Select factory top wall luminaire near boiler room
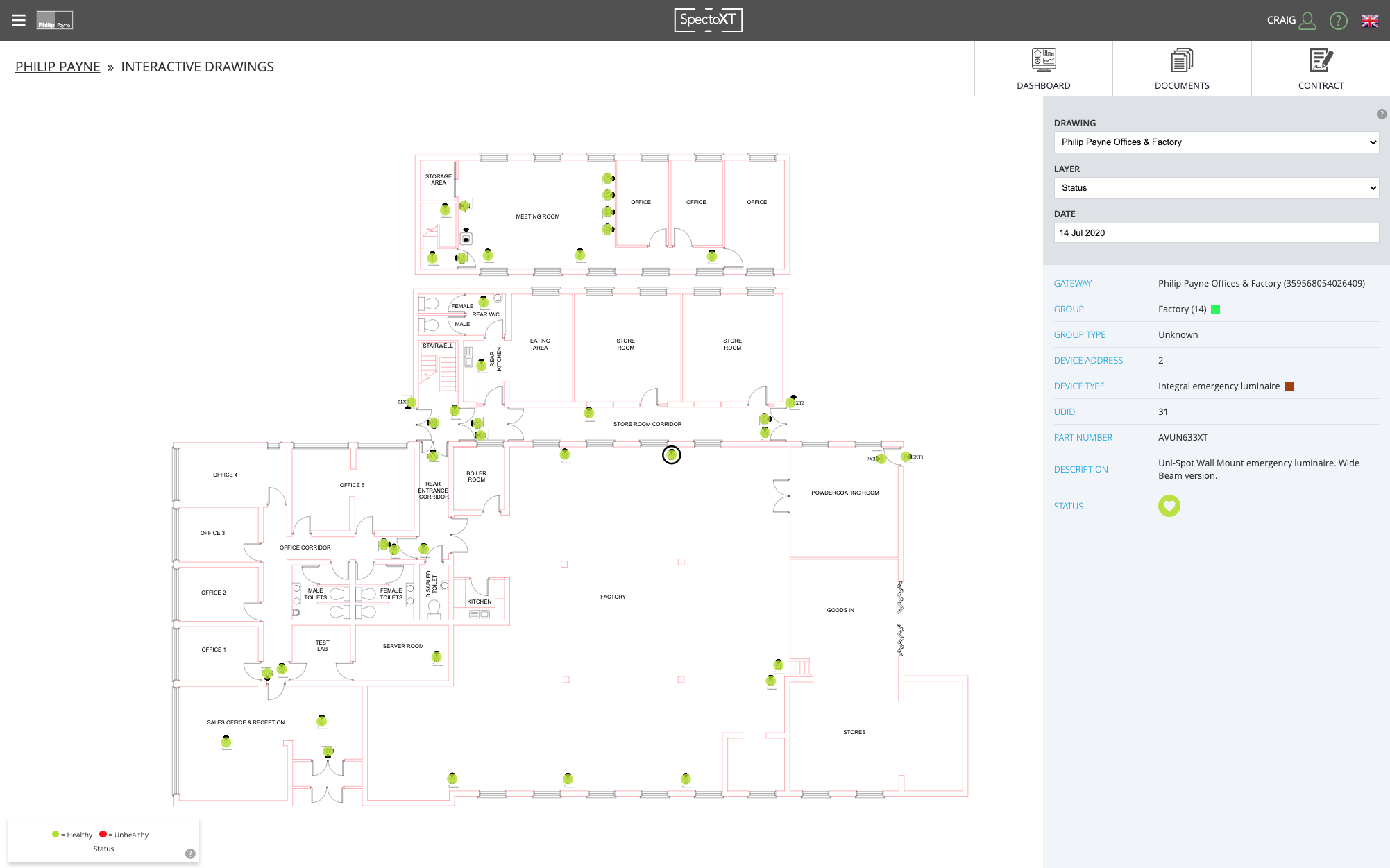 [x=565, y=454]
